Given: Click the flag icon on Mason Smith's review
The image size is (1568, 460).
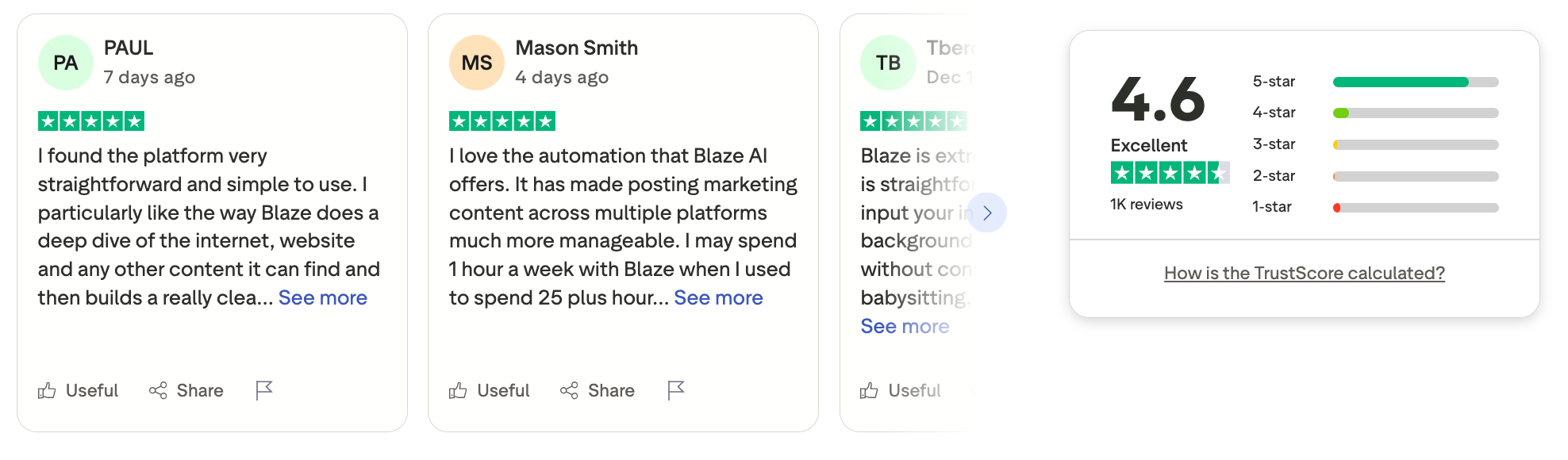Looking at the screenshot, I should pos(675,389).
